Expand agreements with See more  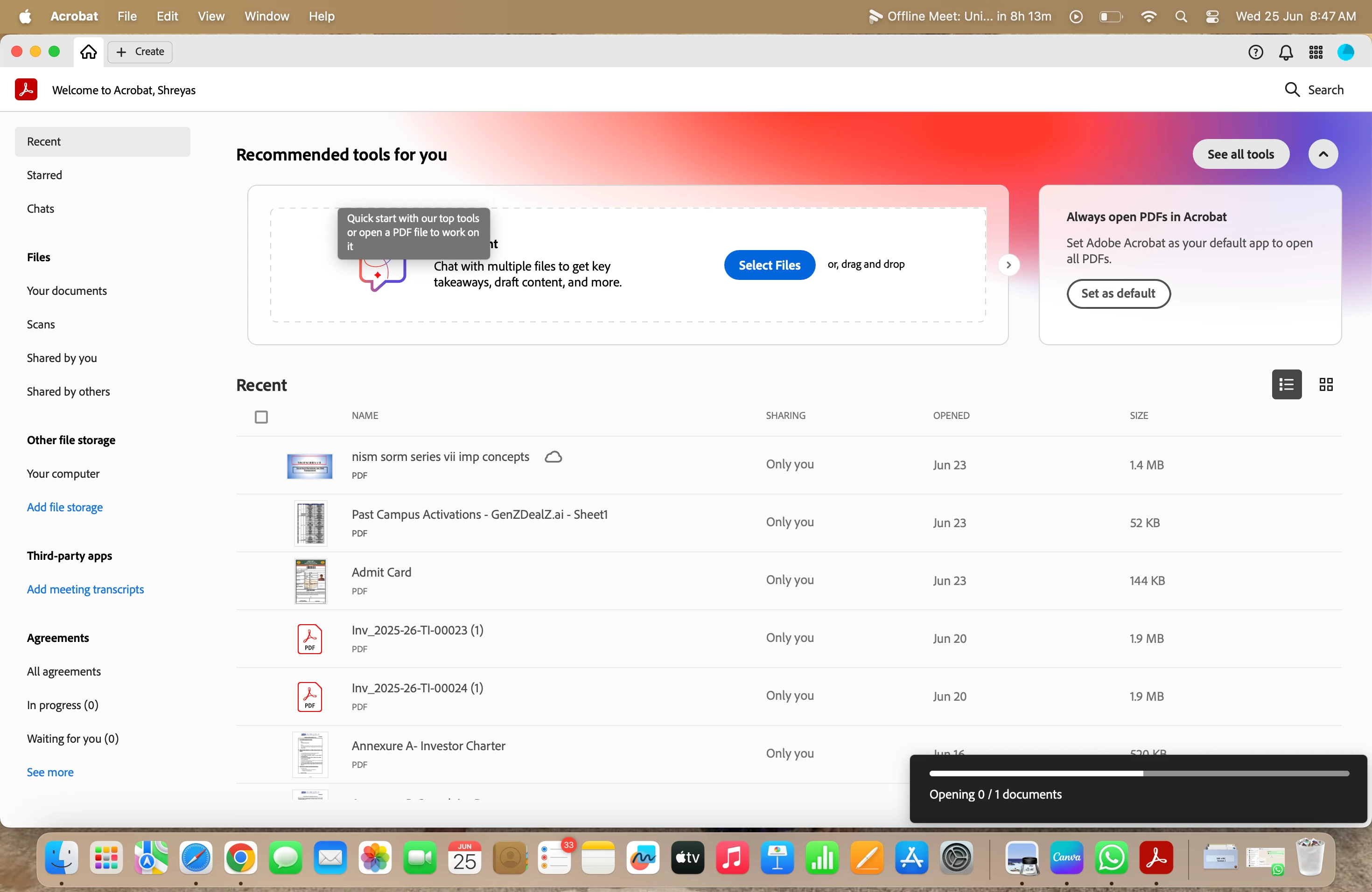50,772
